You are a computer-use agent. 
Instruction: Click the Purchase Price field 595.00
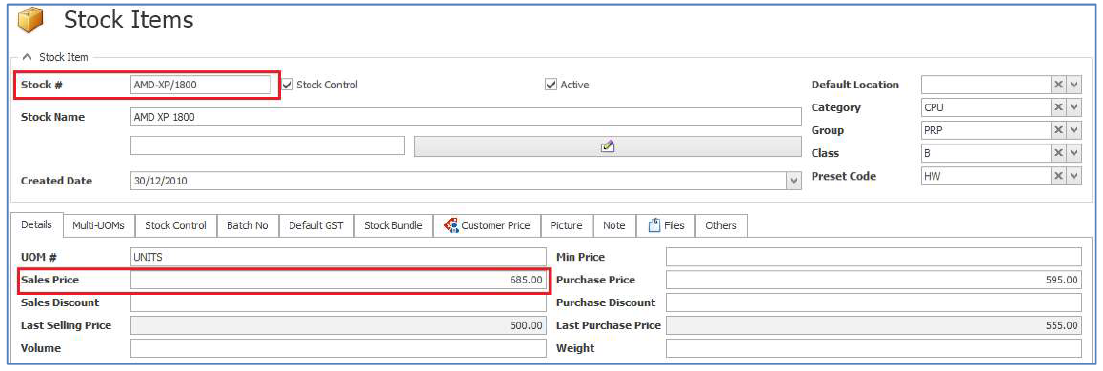(874, 279)
